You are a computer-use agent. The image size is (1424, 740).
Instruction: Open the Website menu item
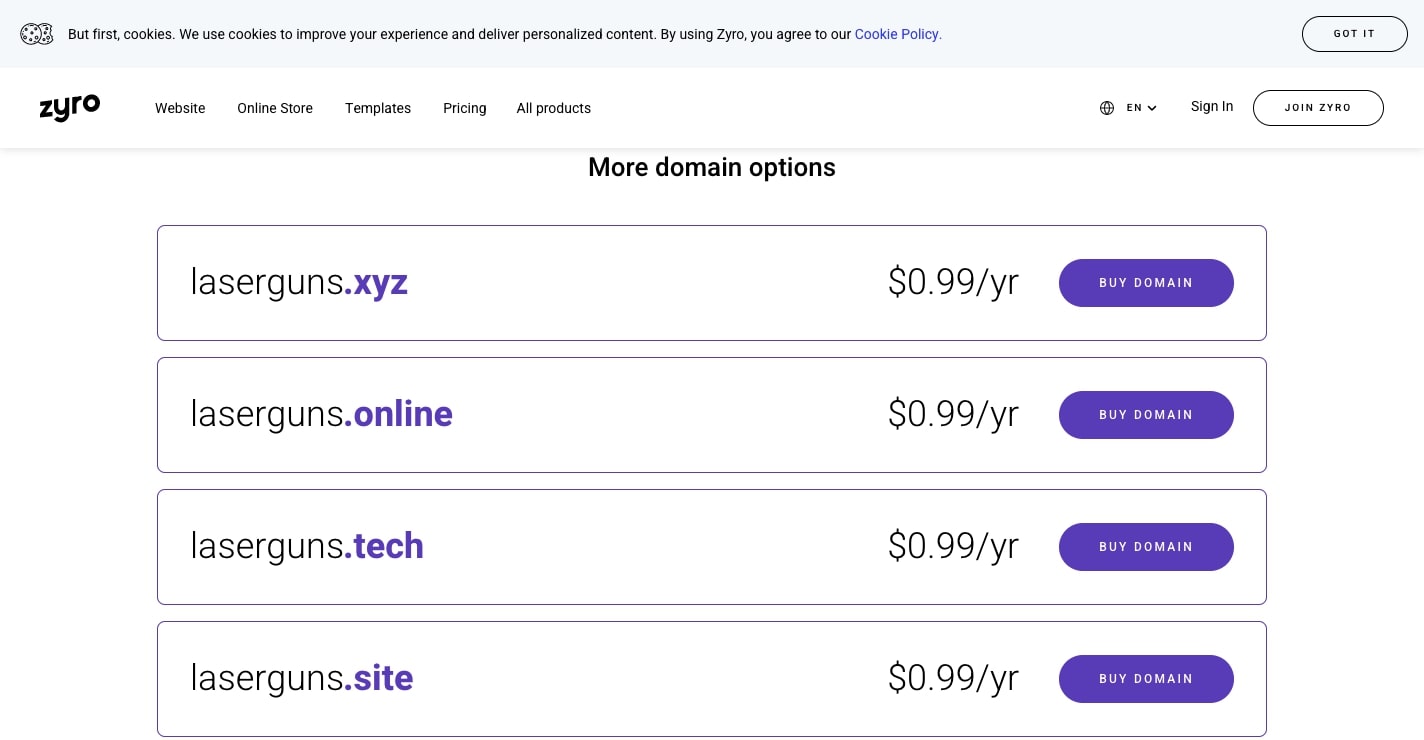tap(180, 108)
